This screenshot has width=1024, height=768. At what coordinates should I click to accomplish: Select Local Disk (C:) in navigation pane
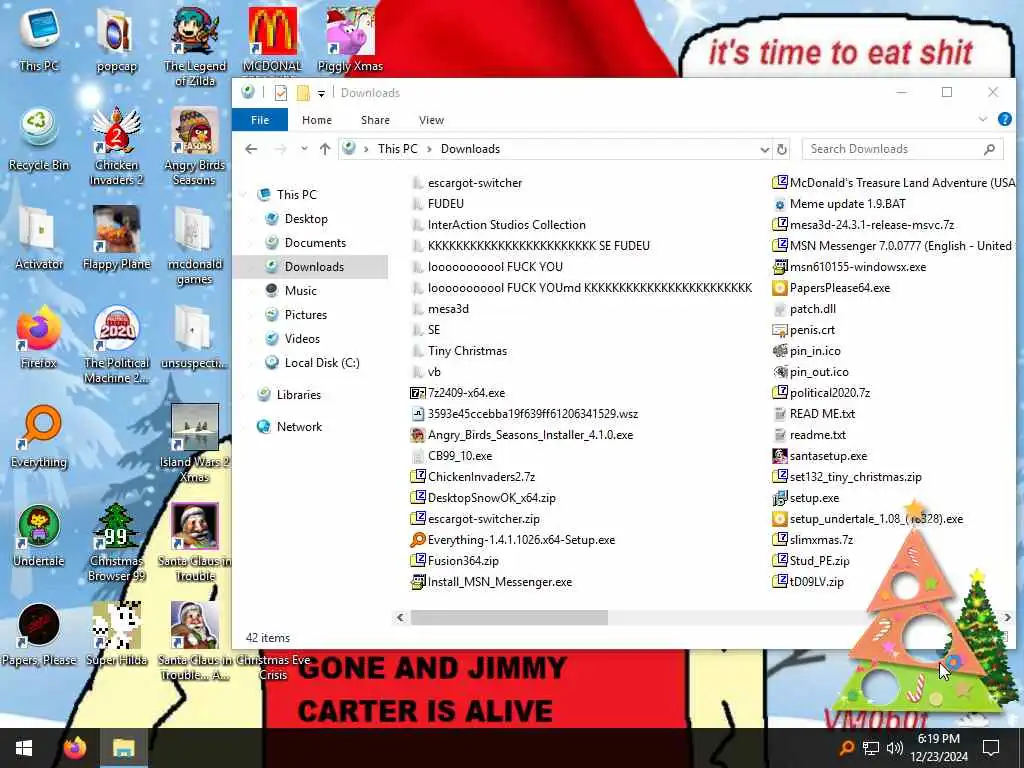point(322,362)
